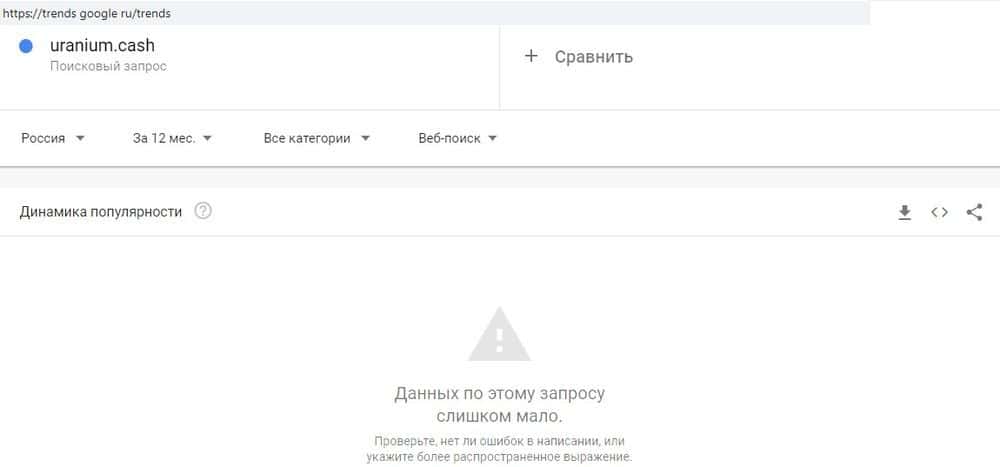Click Сравнить to add a comparison term
This screenshot has width=1000, height=467.
pos(593,57)
